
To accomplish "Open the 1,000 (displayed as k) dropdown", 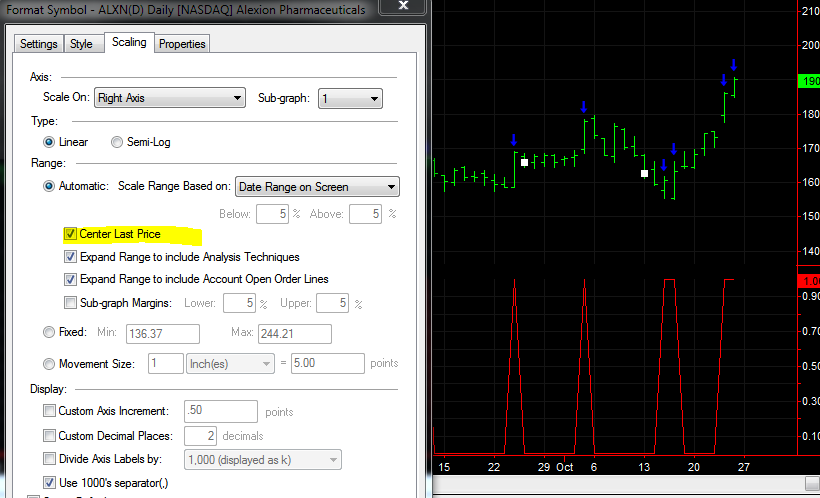I will point(263,460).
